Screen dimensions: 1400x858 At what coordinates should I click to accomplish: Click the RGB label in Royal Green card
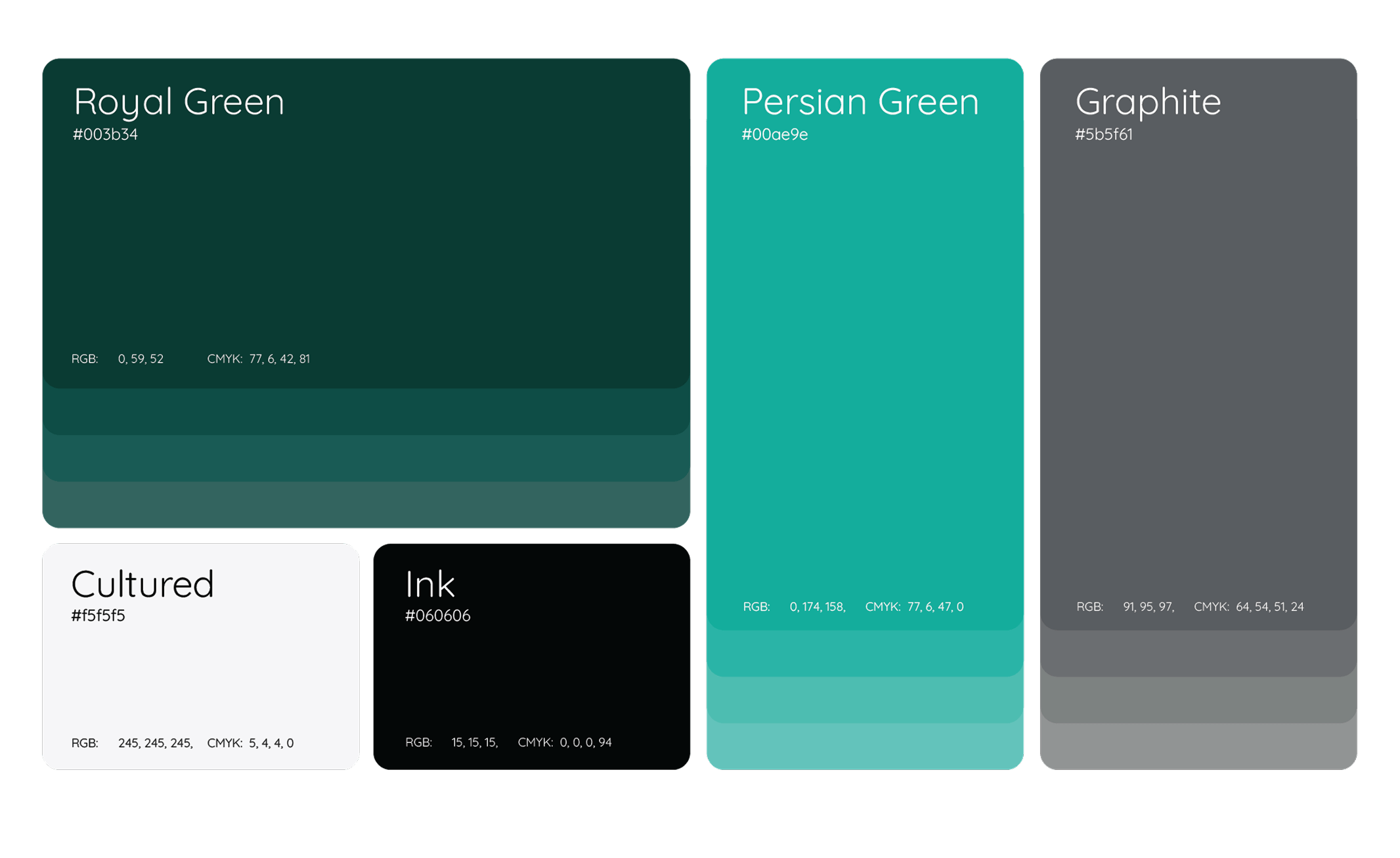point(85,359)
